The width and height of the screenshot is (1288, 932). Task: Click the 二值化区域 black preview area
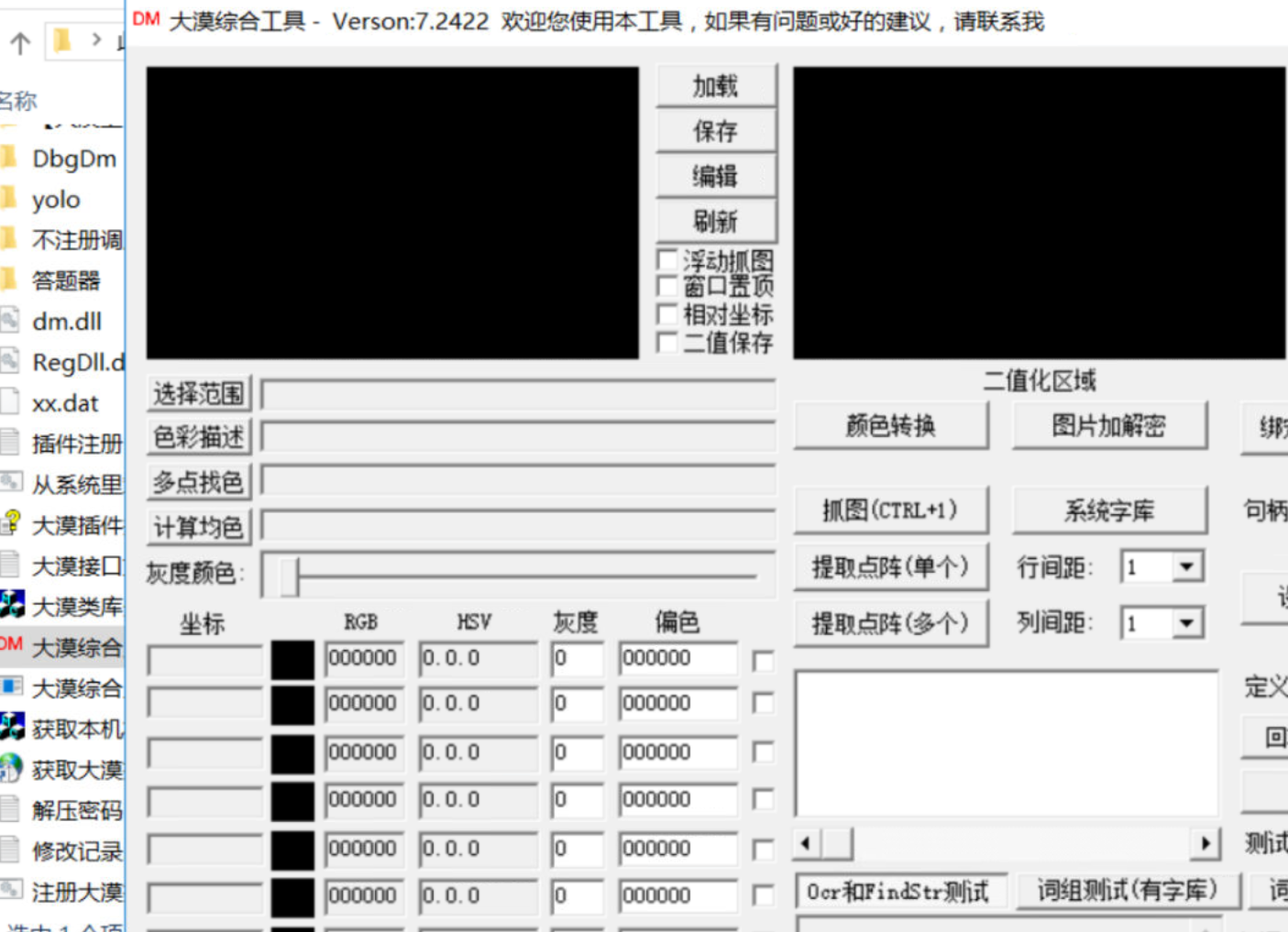(1040, 213)
